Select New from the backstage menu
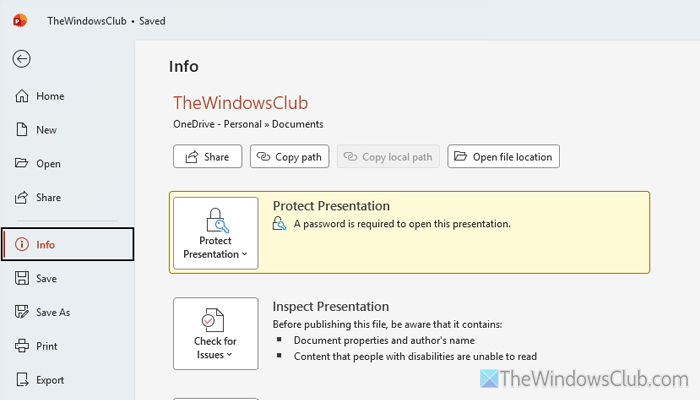Image resolution: width=700 pixels, height=400 pixels. [46, 130]
